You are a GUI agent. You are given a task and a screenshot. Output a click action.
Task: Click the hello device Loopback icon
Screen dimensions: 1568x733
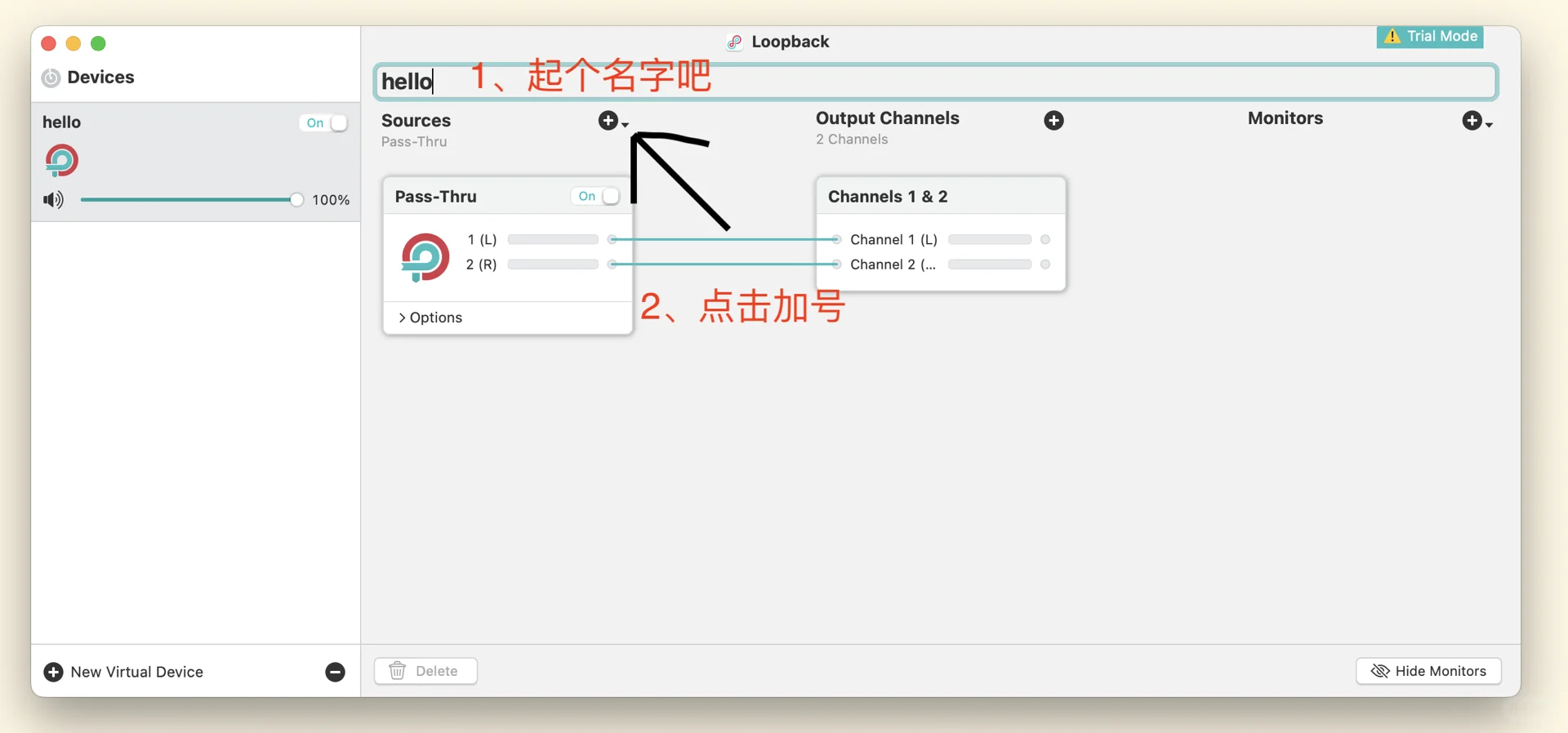61,161
